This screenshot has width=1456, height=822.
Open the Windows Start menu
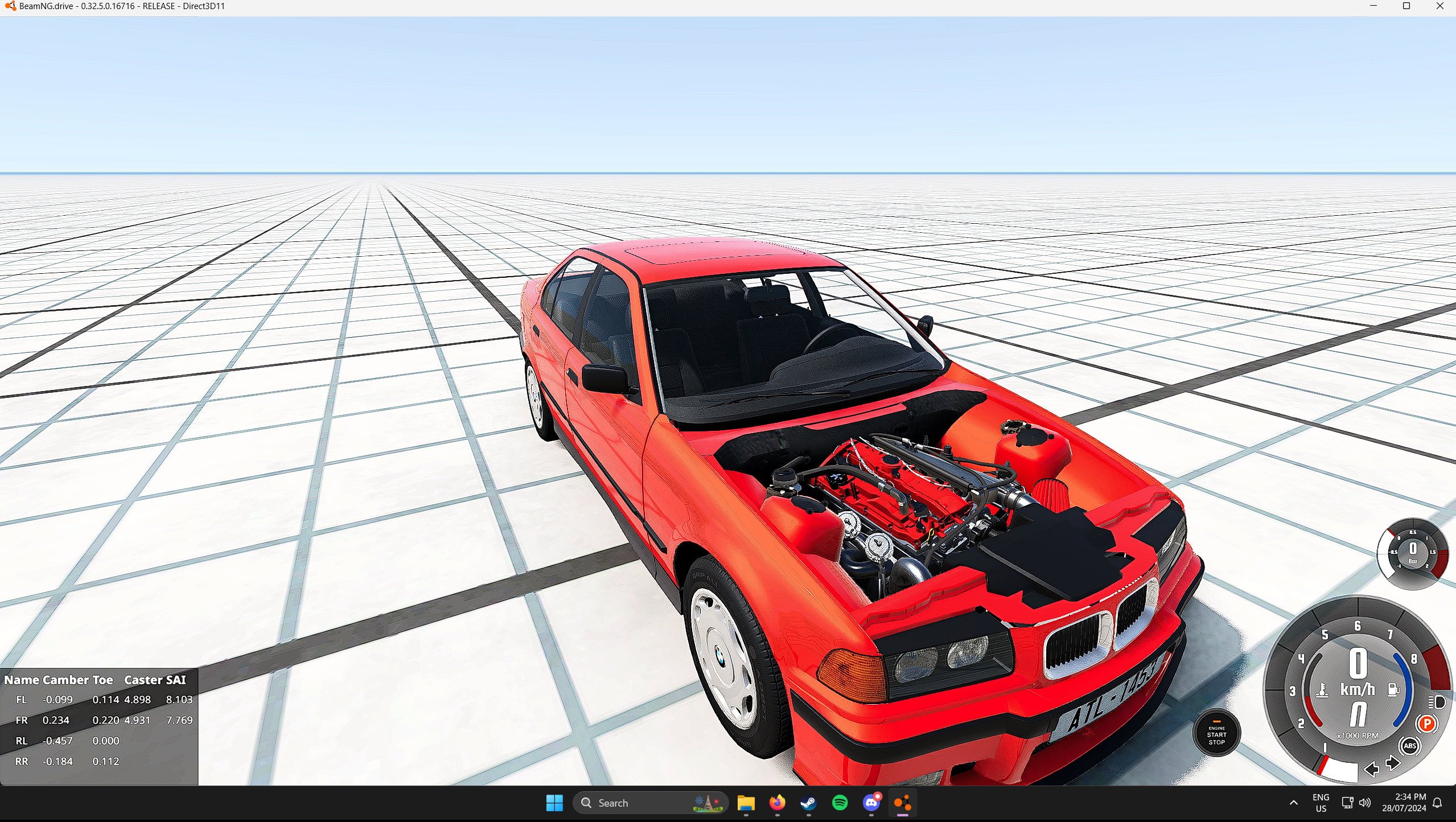click(554, 803)
